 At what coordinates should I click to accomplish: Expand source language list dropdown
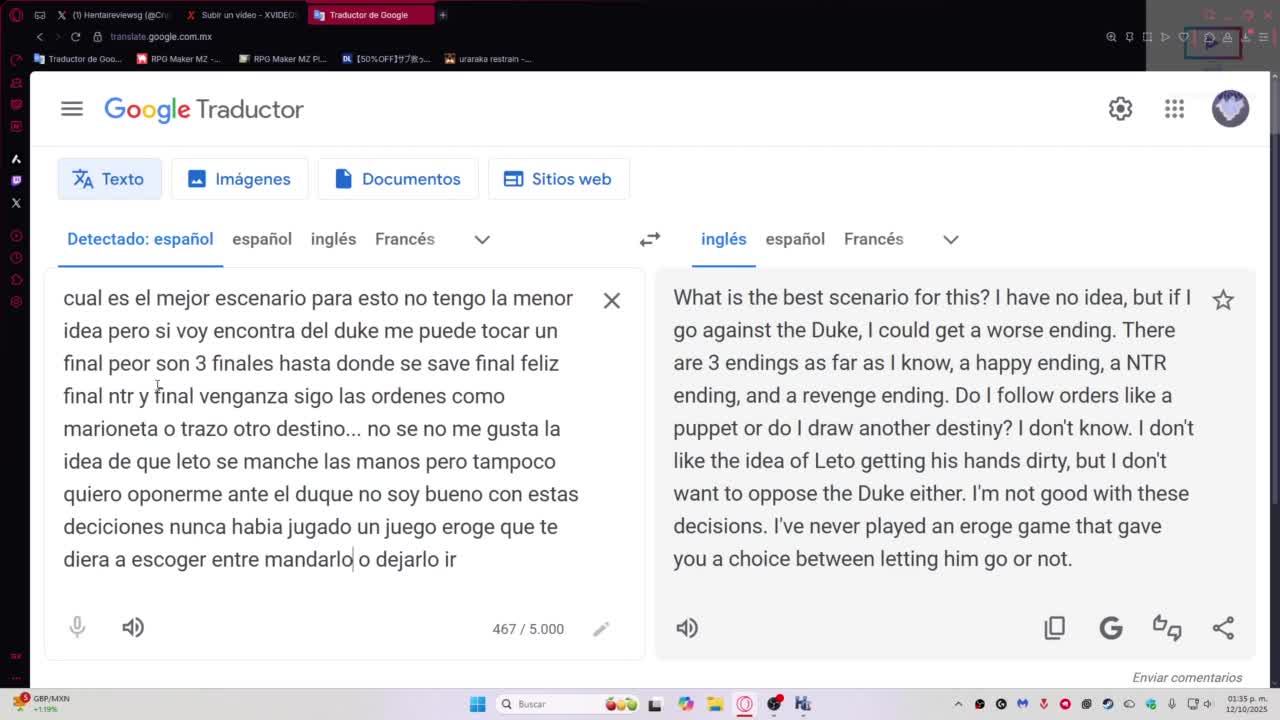(x=482, y=239)
